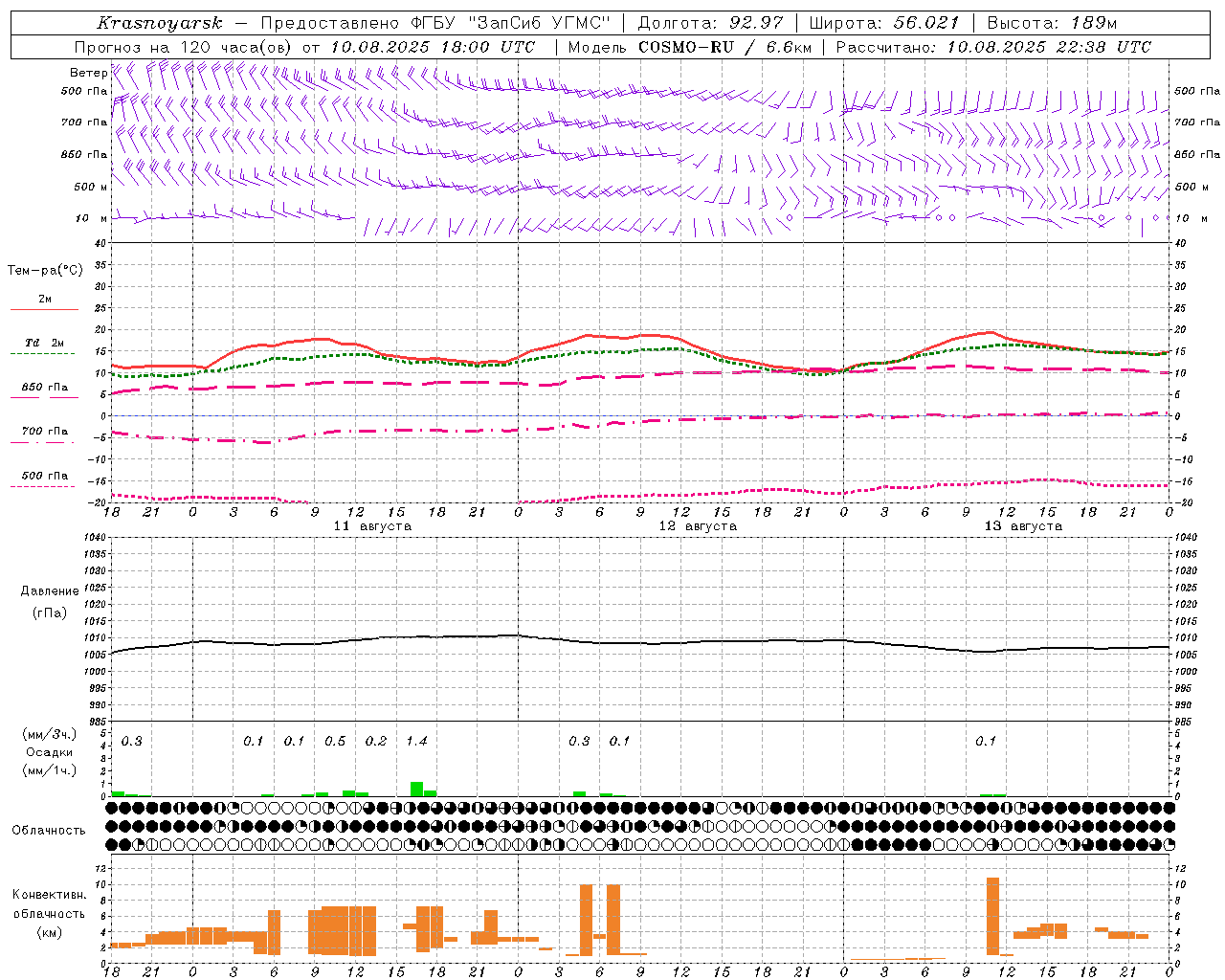Click the (мм/1ч.) precipitation unit label

tap(49, 770)
